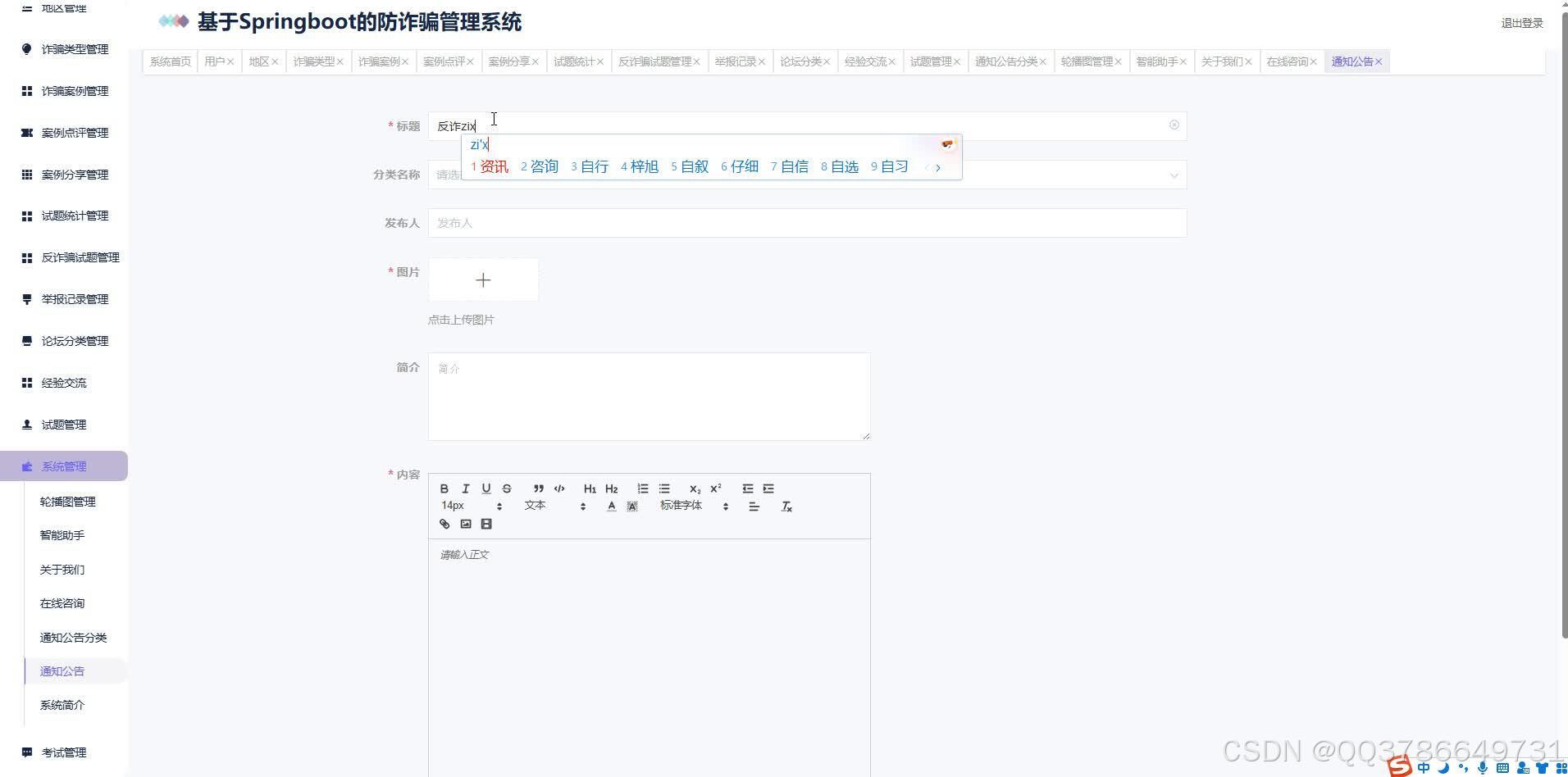Insert an image into the content editor
This screenshot has height=777, width=1568.
click(x=466, y=524)
